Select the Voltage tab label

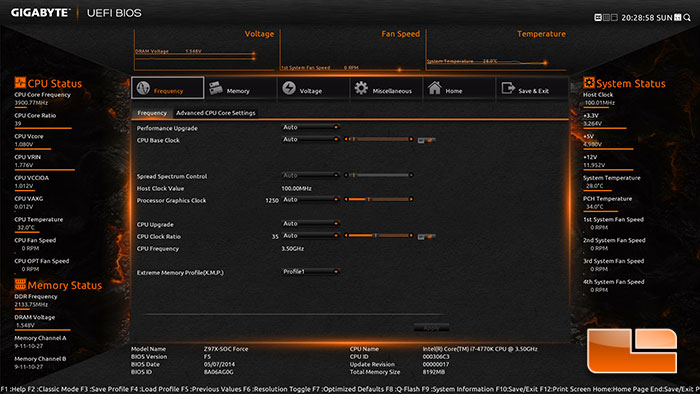(x=311, y=91)
